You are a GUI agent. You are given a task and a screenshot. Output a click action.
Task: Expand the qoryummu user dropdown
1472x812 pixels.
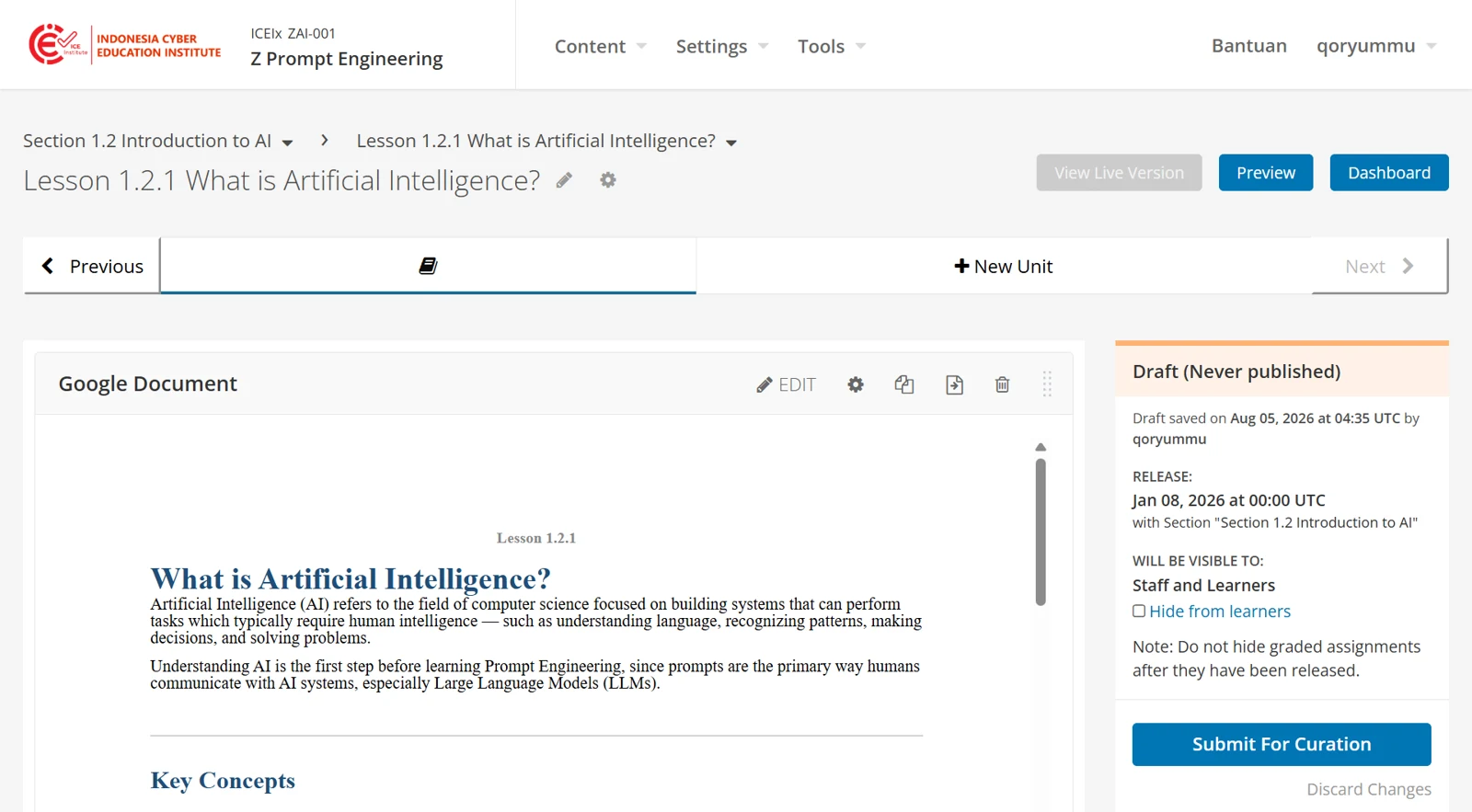click(1376, 46)
